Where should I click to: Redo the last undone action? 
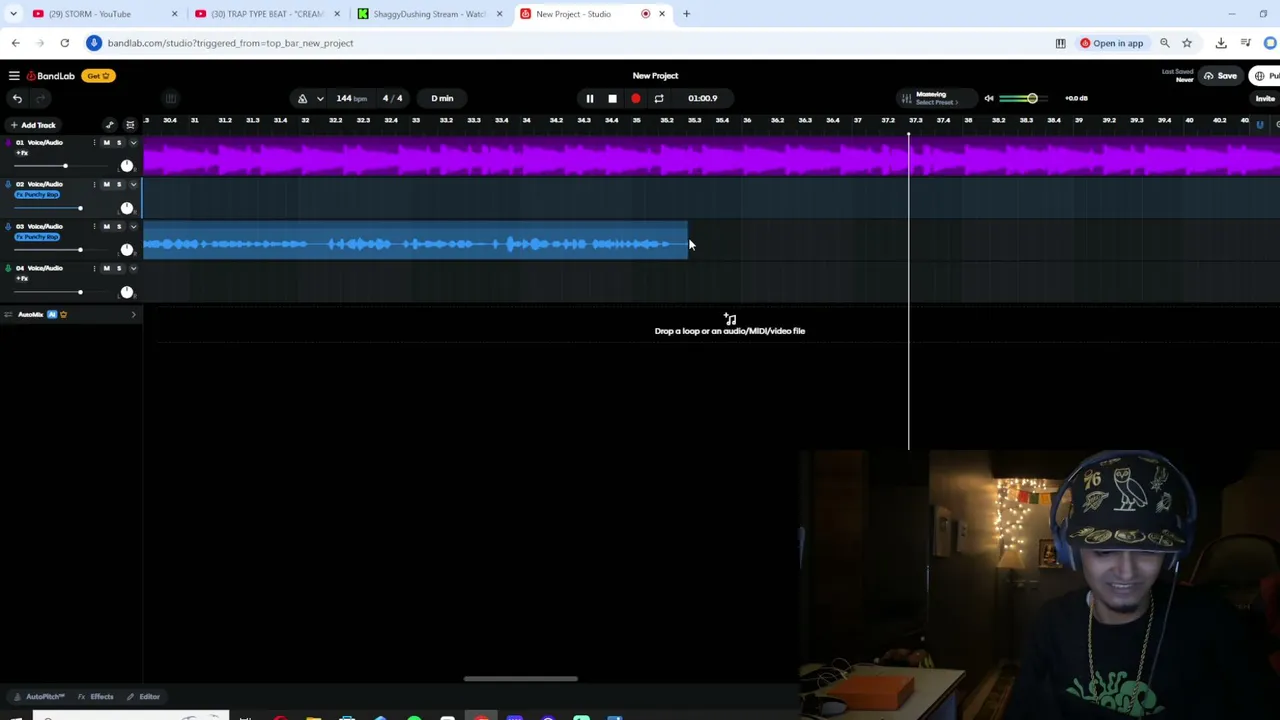[41, 98]
